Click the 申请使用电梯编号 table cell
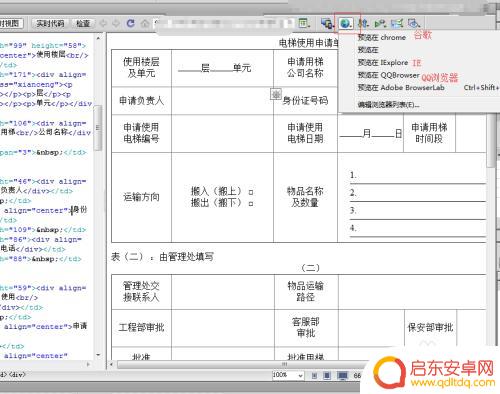 tap(141, 133)
